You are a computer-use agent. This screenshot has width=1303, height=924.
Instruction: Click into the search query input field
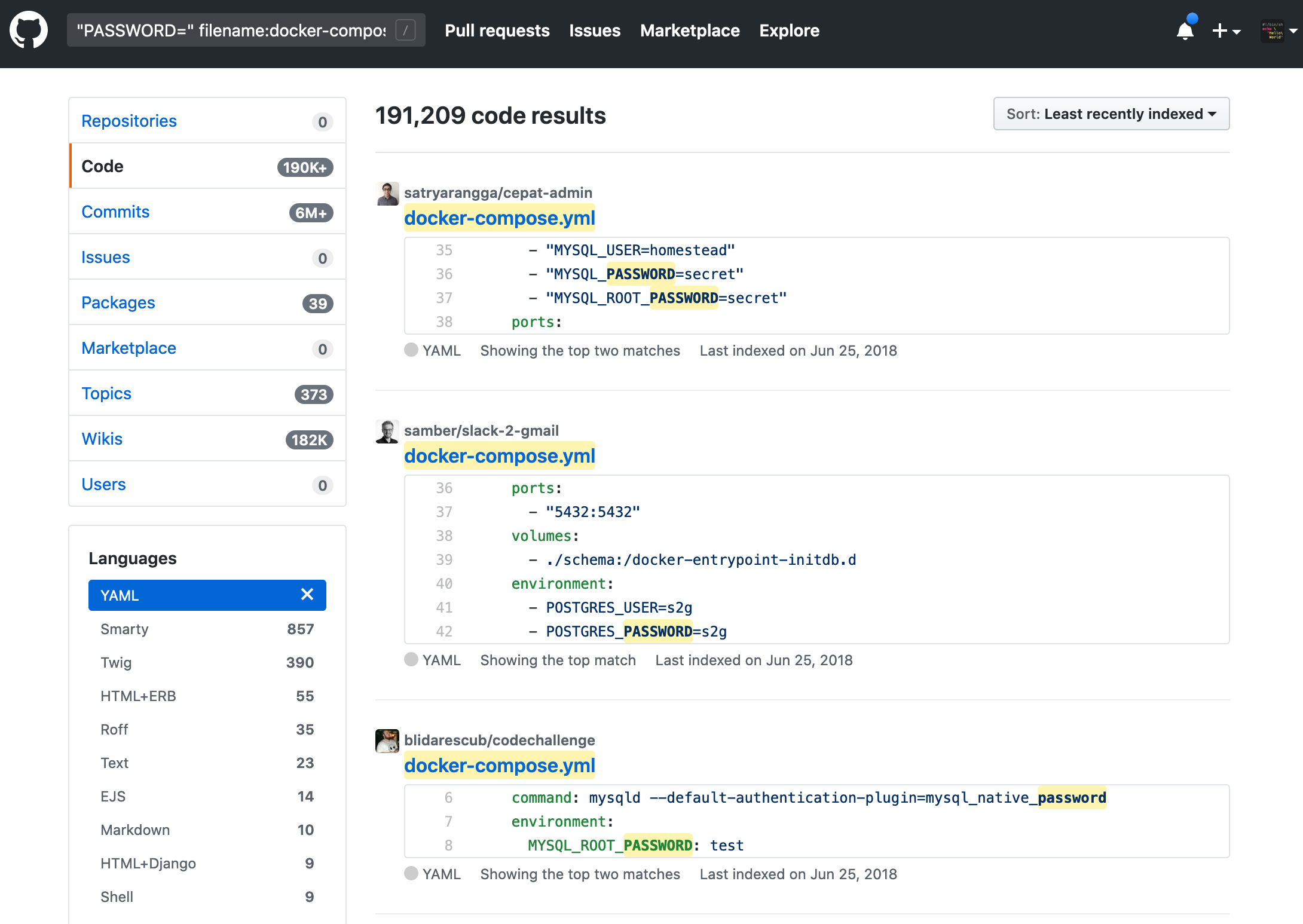pos(231,30)
